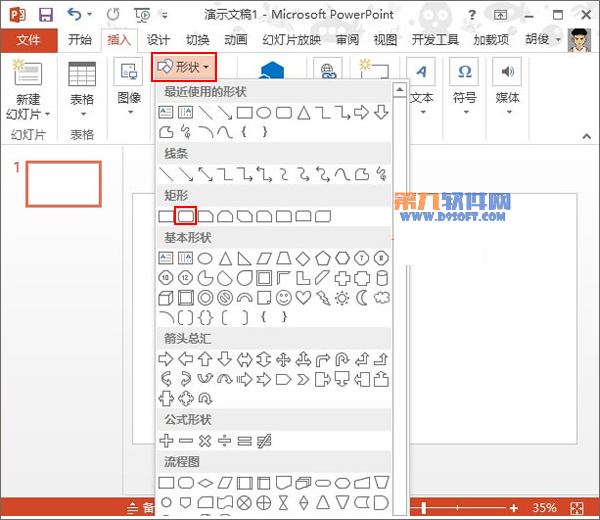Select the Text Box shape in recent shapes
Image resolution: width=600 pixels, height=520 pixels.
(166, 112)
